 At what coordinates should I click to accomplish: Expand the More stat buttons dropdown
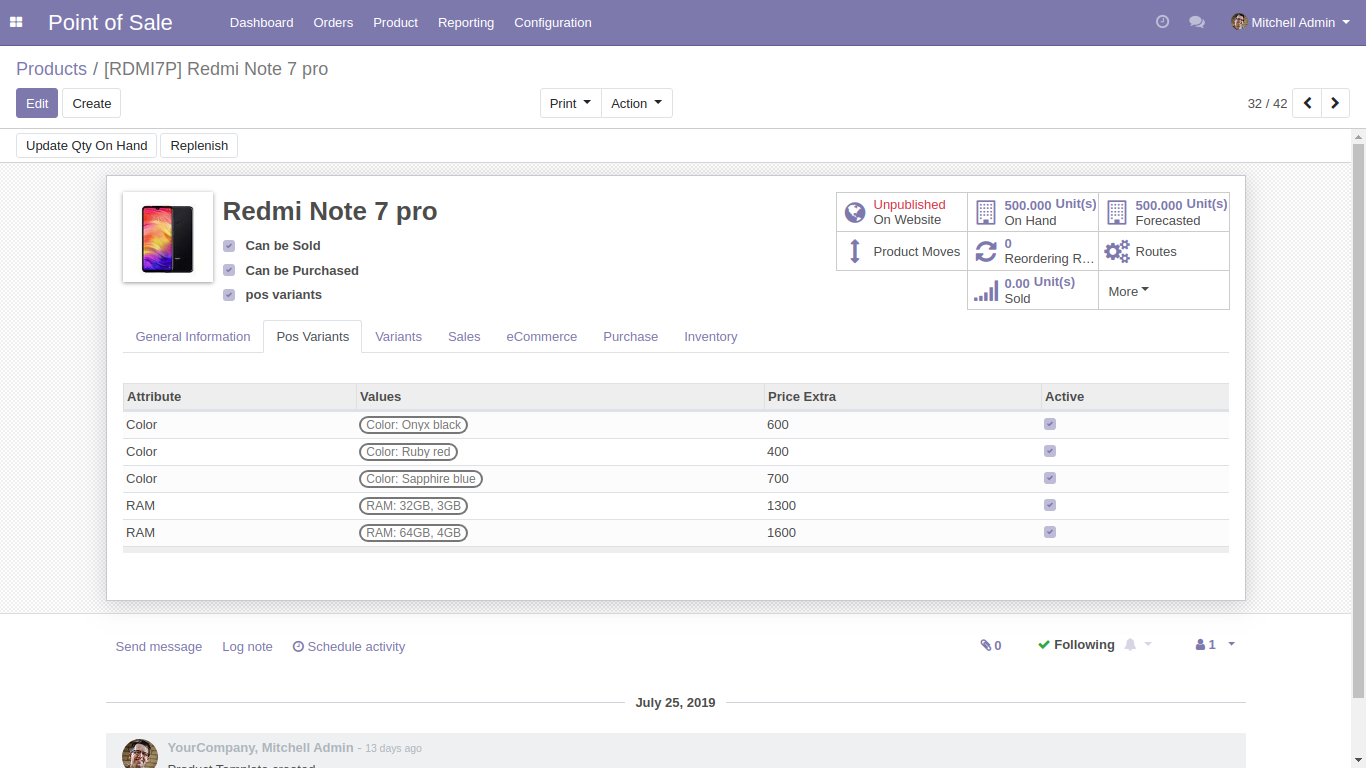1129,291
